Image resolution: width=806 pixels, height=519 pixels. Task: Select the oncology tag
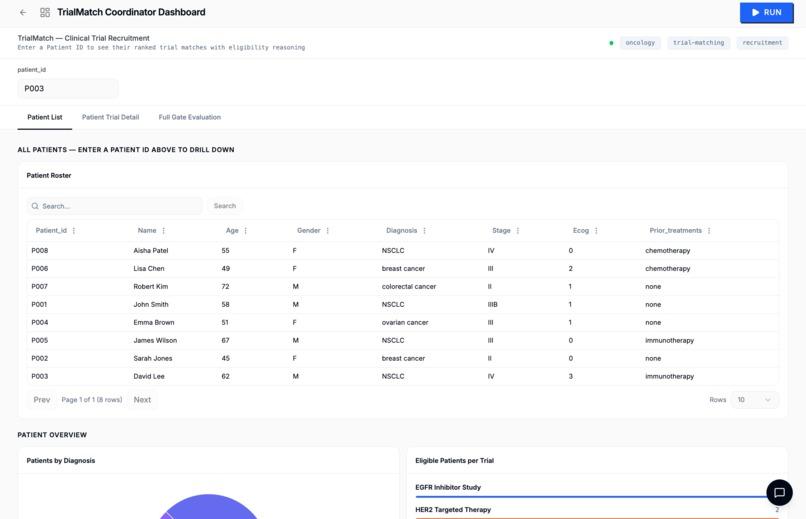pyautogui.click(x=640, y=43)
